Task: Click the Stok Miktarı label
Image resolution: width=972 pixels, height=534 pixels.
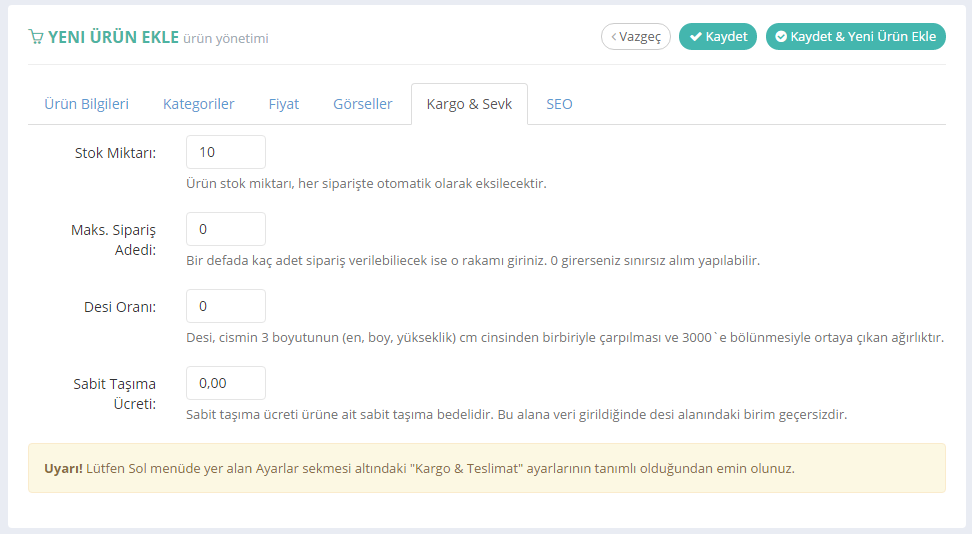Action: click(x=115, y=153)
